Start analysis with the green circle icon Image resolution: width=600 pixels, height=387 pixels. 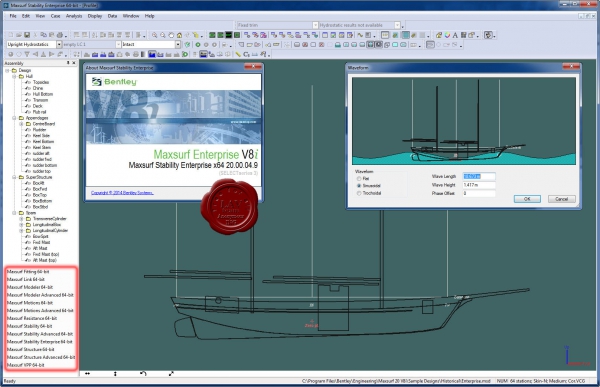(x=198, y=45)
